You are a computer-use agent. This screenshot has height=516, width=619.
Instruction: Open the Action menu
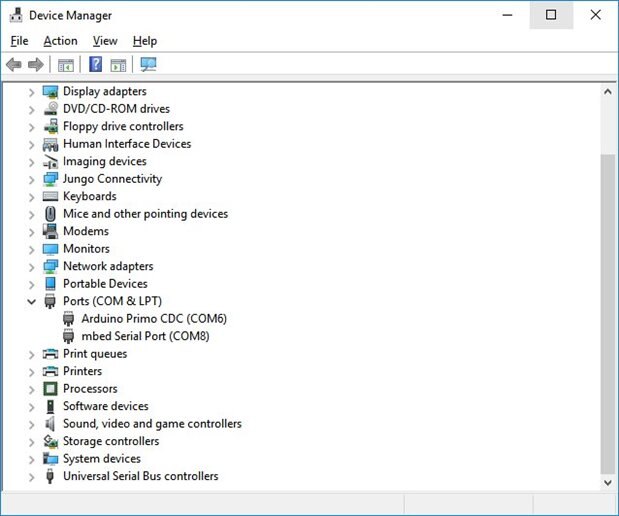tap(60, 41)
